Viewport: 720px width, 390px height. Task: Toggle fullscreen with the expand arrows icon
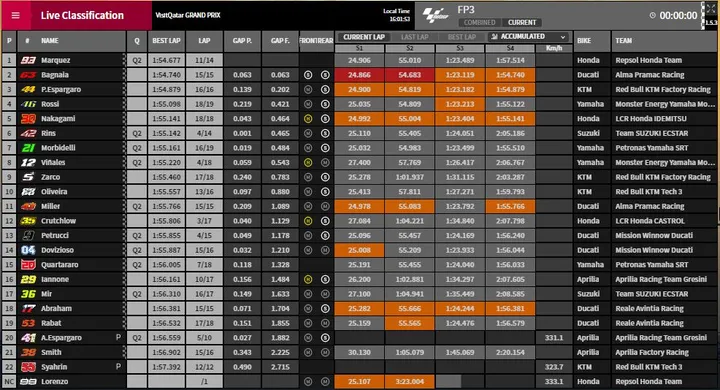click(711, 8)
